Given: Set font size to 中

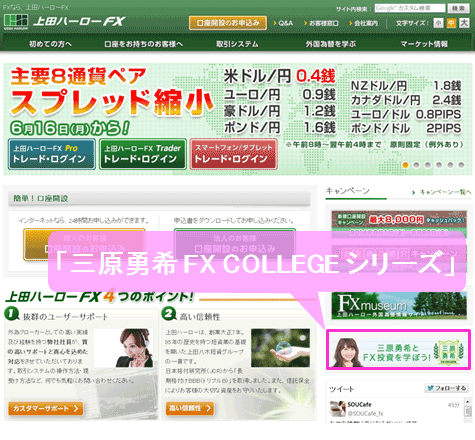Looking at the screenshot, I should [451, 23].
